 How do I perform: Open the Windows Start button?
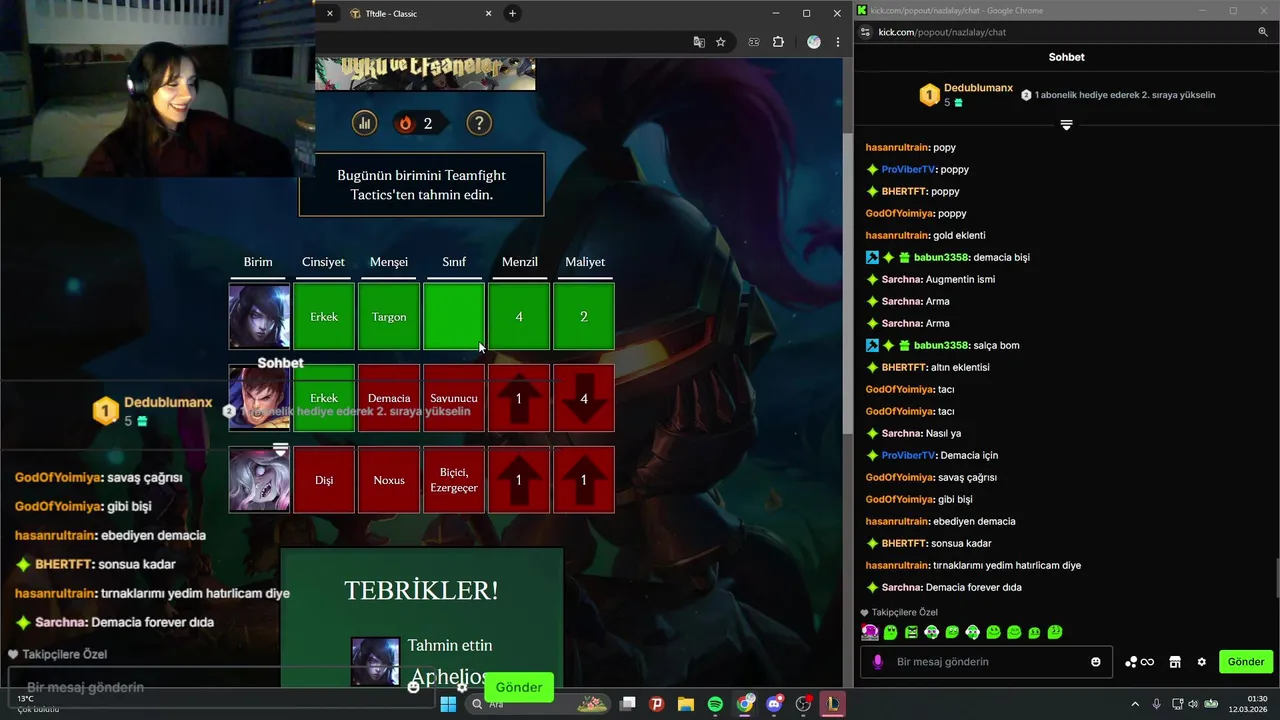point(448,704)
